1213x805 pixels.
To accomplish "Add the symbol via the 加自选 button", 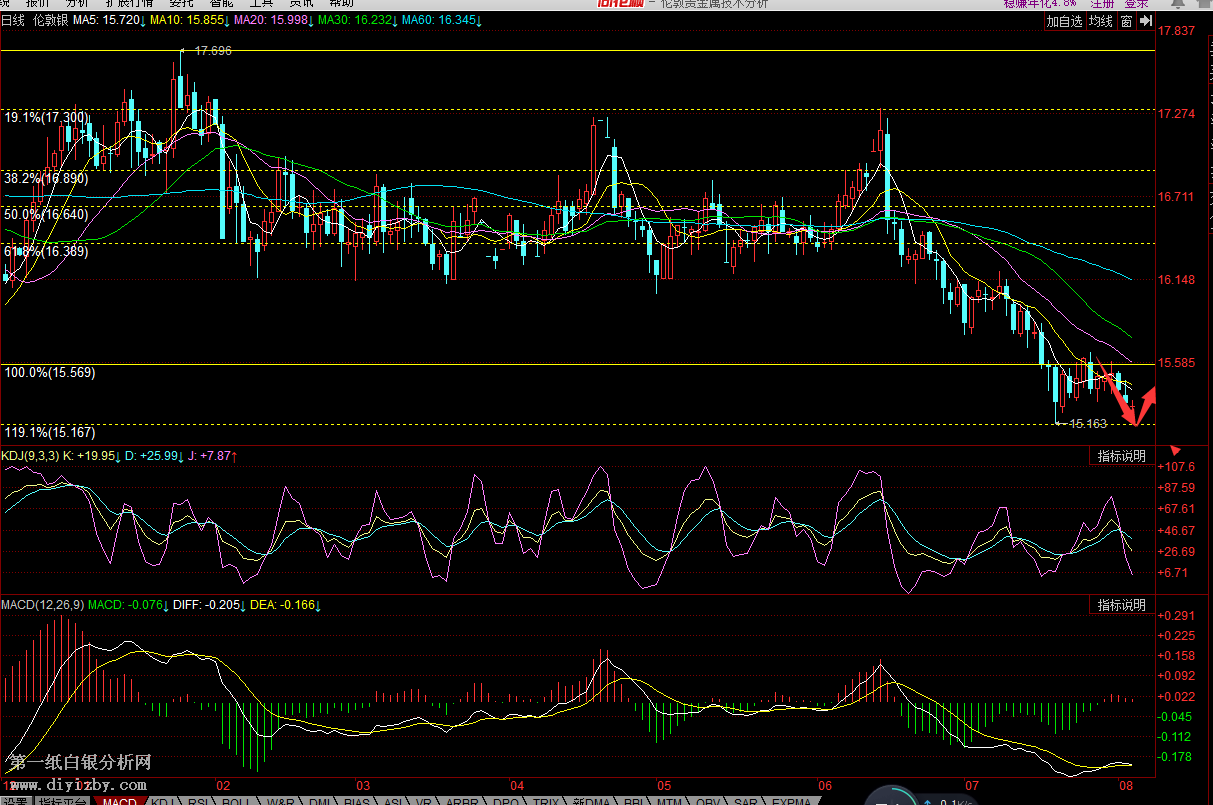I will tap(1065, 21).
